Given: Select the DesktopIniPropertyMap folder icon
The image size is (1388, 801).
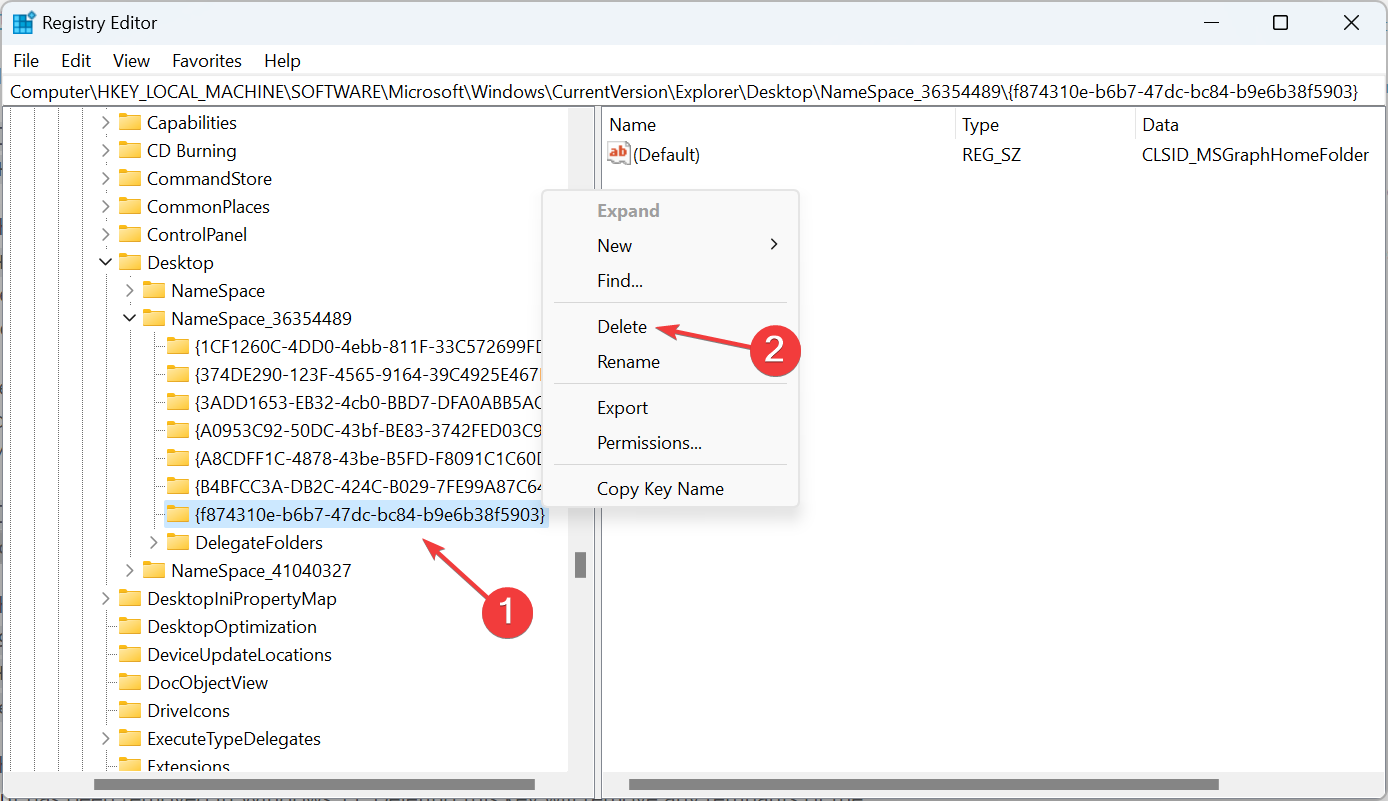Looking at the screenshot, I should [x=130, y=599].
